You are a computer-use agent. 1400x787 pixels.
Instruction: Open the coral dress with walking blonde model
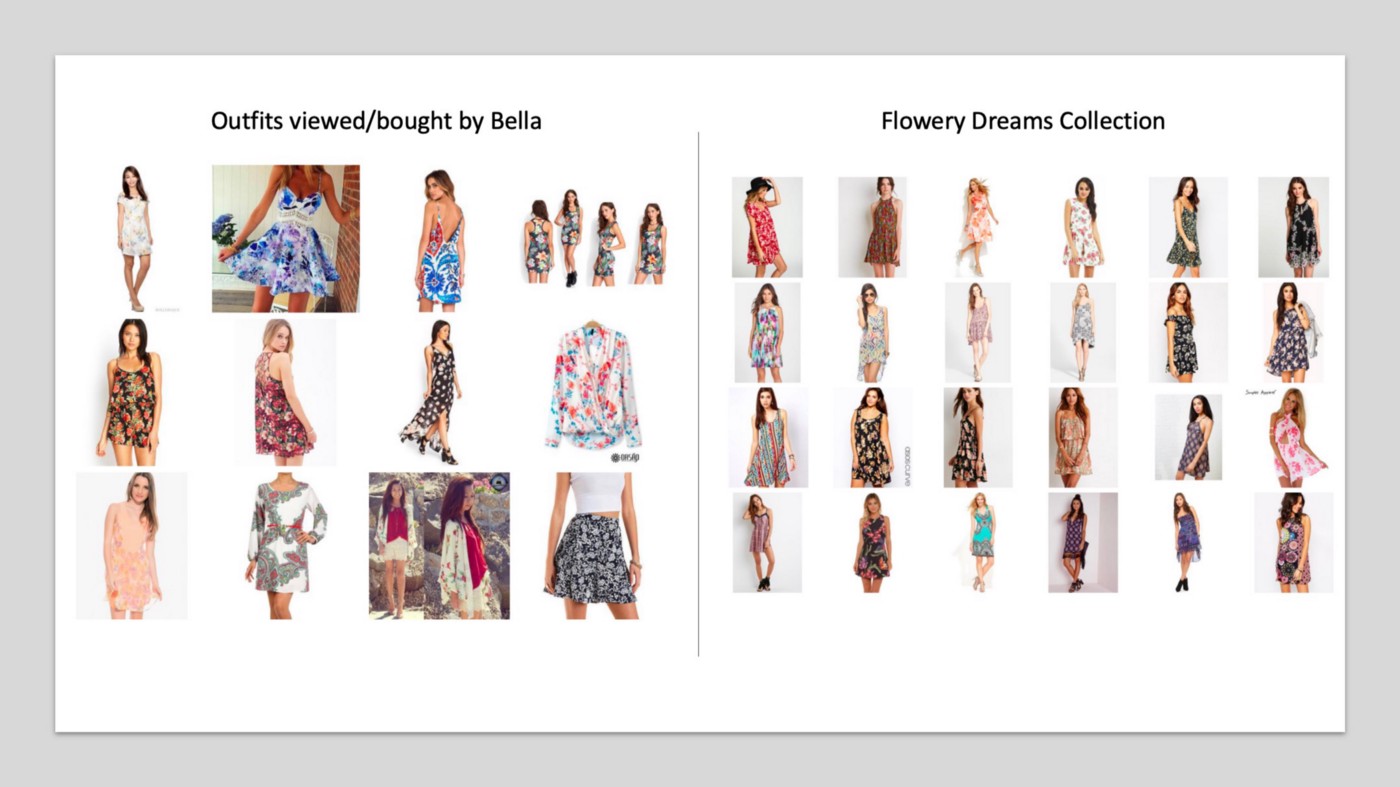(977, 227)
